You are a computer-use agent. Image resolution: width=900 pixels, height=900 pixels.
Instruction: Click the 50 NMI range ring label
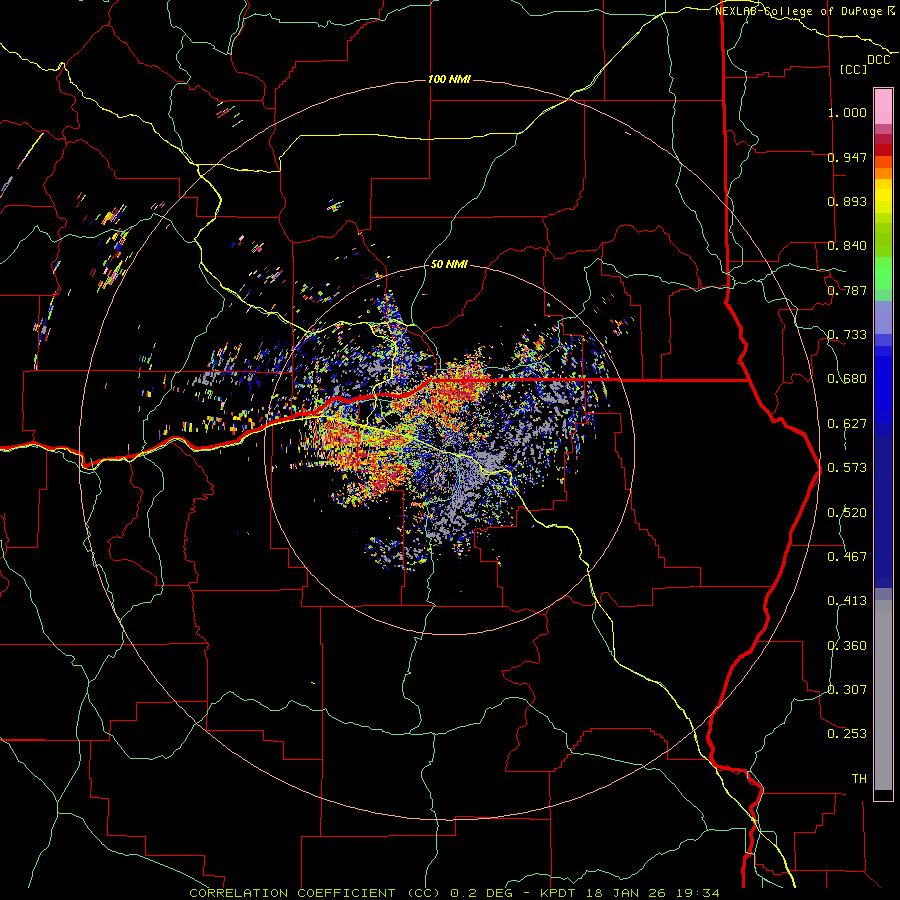[449, 264]
